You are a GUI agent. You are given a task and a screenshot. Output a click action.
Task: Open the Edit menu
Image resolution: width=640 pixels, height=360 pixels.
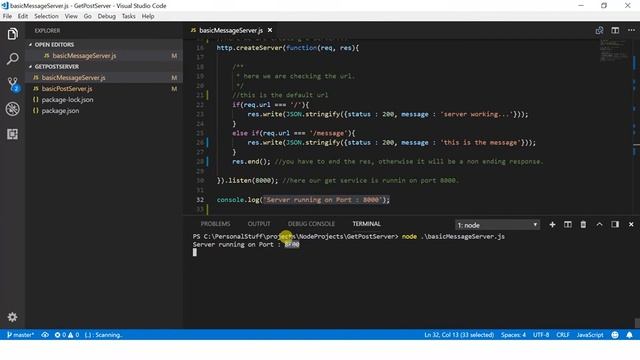(23, 16)
